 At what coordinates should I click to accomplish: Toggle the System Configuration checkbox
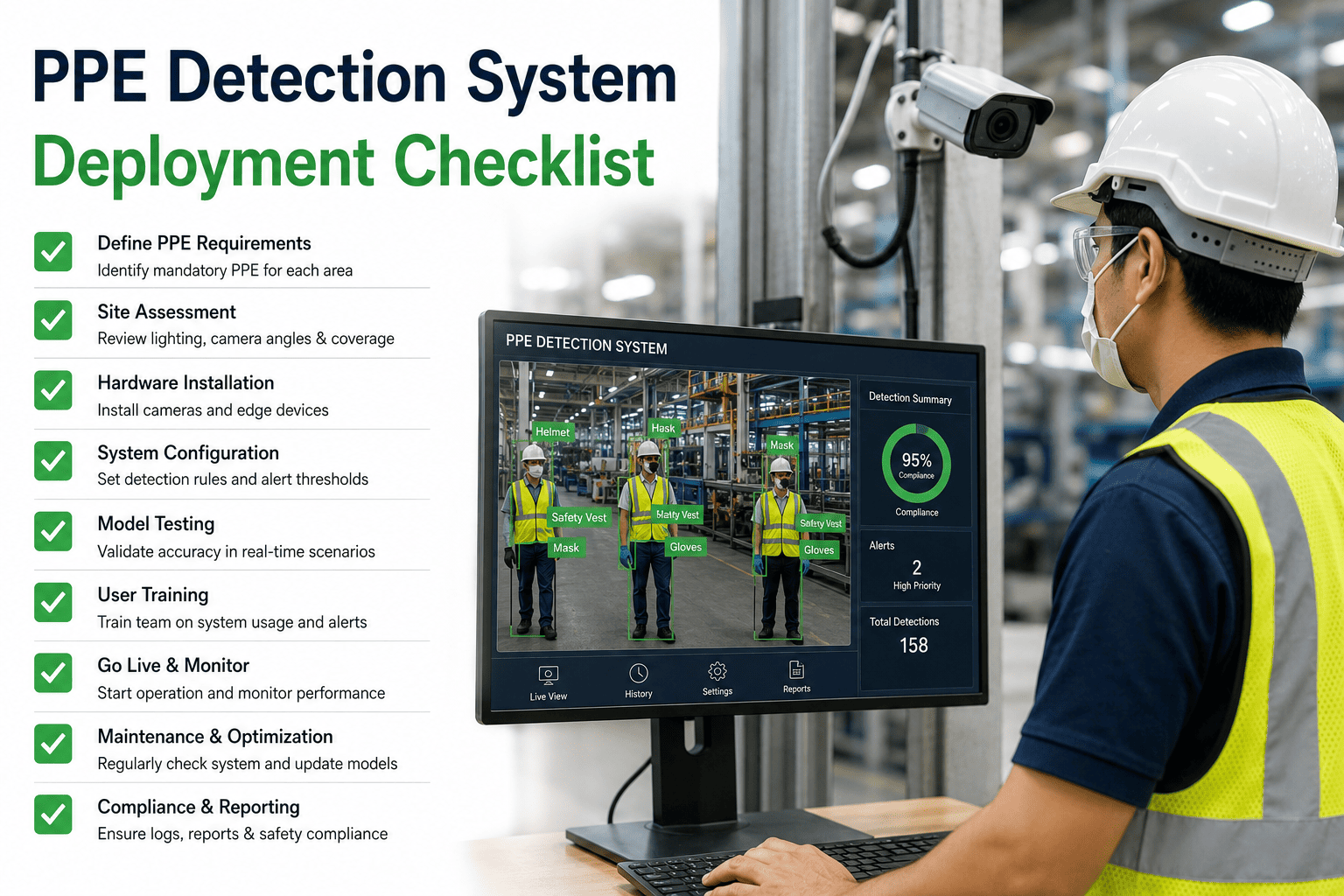click(53, 460)
